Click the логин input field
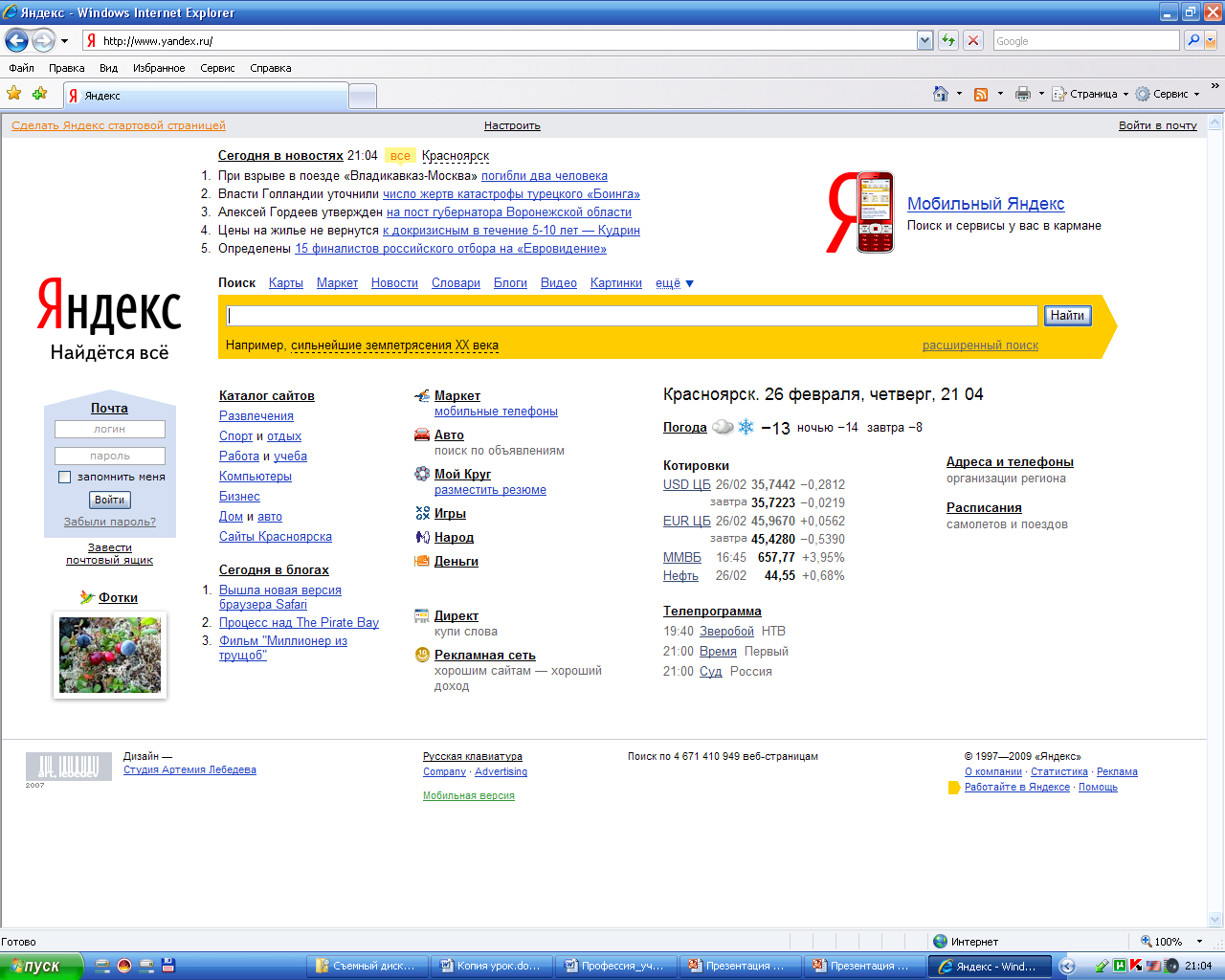Screen dimensions: 1225x980 110,430
